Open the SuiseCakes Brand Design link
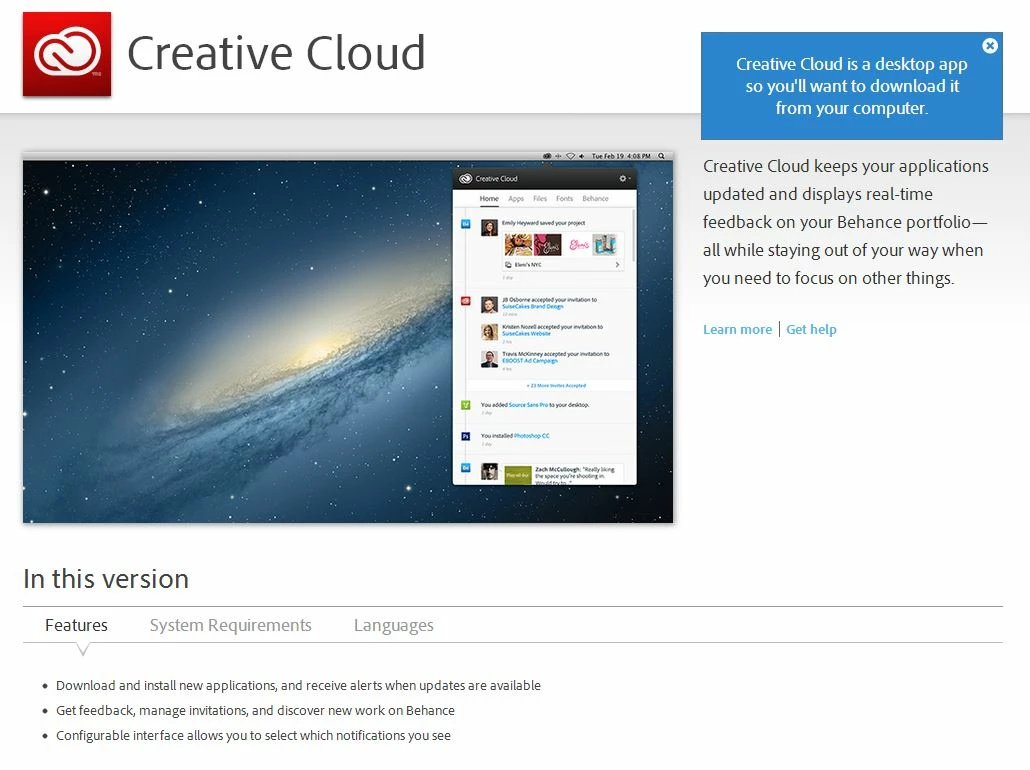This screenshot has width=1030, height=770. coord(533,307)
